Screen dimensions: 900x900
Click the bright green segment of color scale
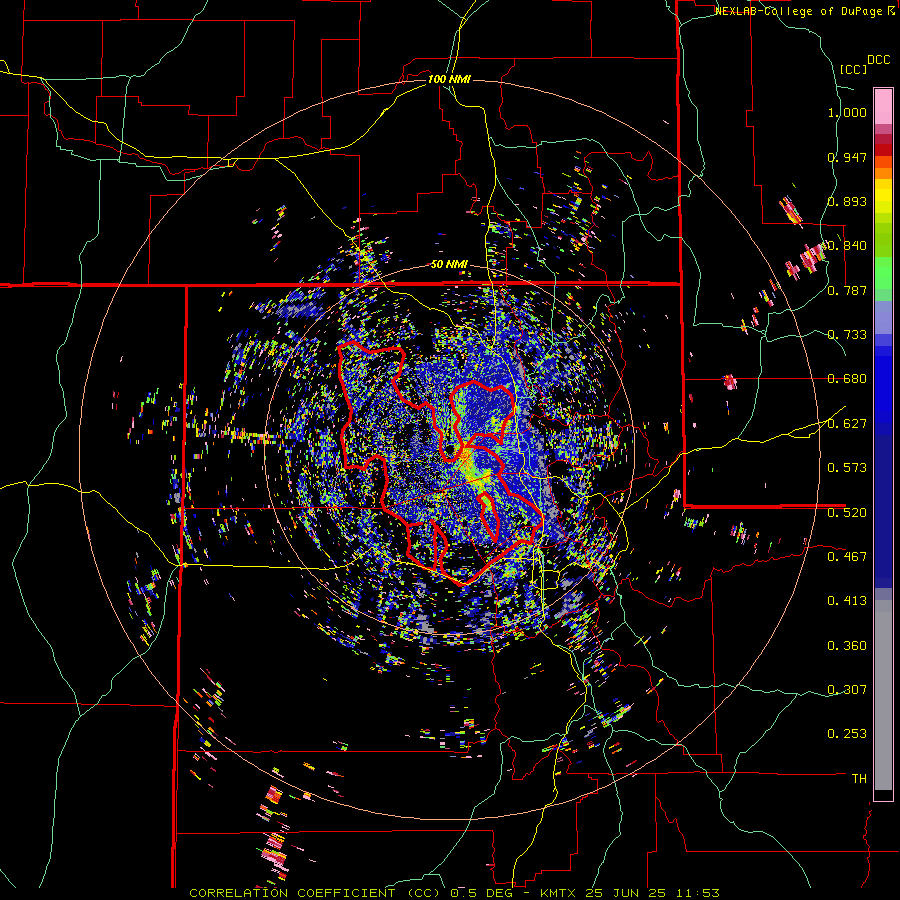[x=883, y=273]
